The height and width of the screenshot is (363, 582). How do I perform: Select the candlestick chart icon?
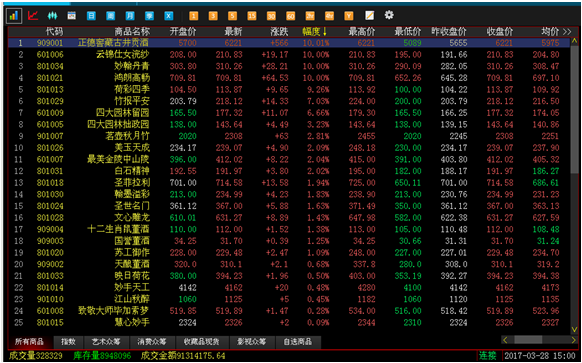coord(52,16)
